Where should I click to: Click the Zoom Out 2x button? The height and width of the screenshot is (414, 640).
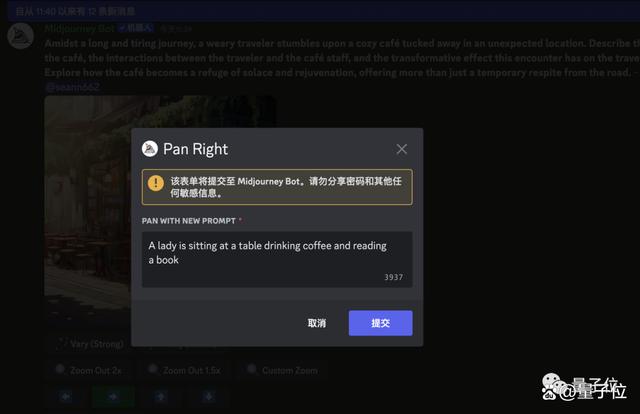(x=89, y=370)
